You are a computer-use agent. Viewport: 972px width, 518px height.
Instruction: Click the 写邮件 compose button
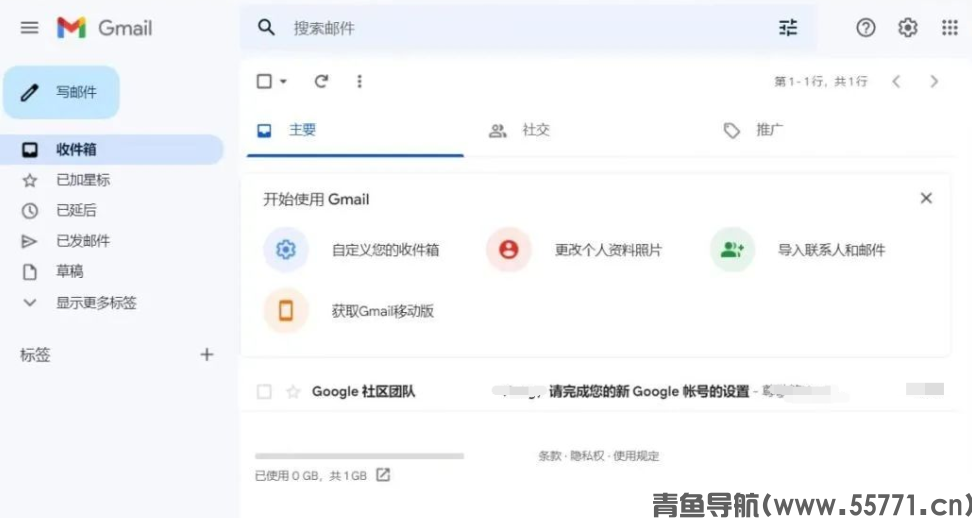[x=61, y=92]
